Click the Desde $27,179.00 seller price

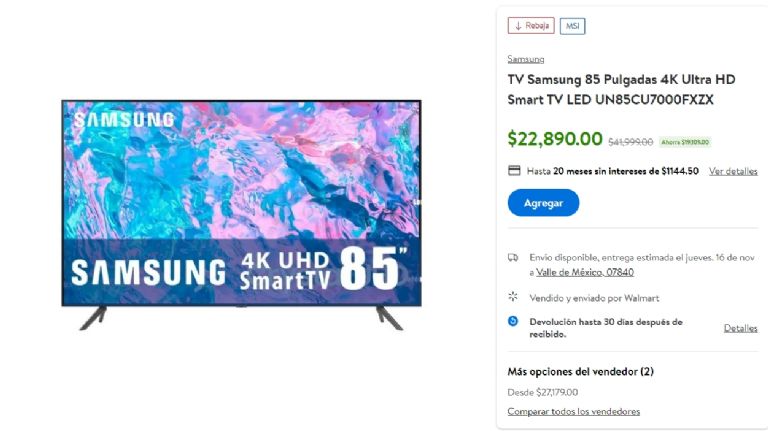click(x=543, y=392)
